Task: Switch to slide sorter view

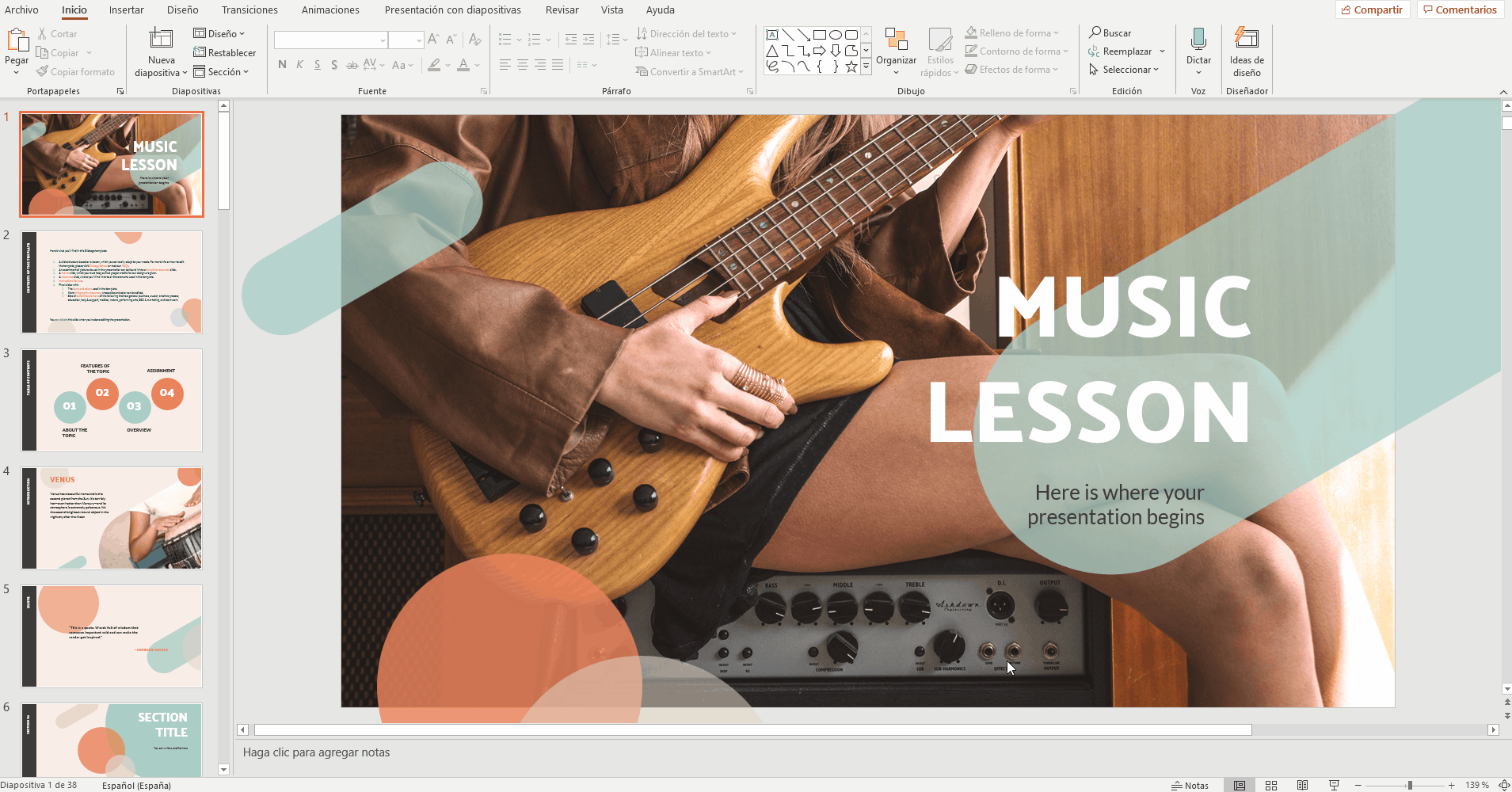Action: (1271, 785)
